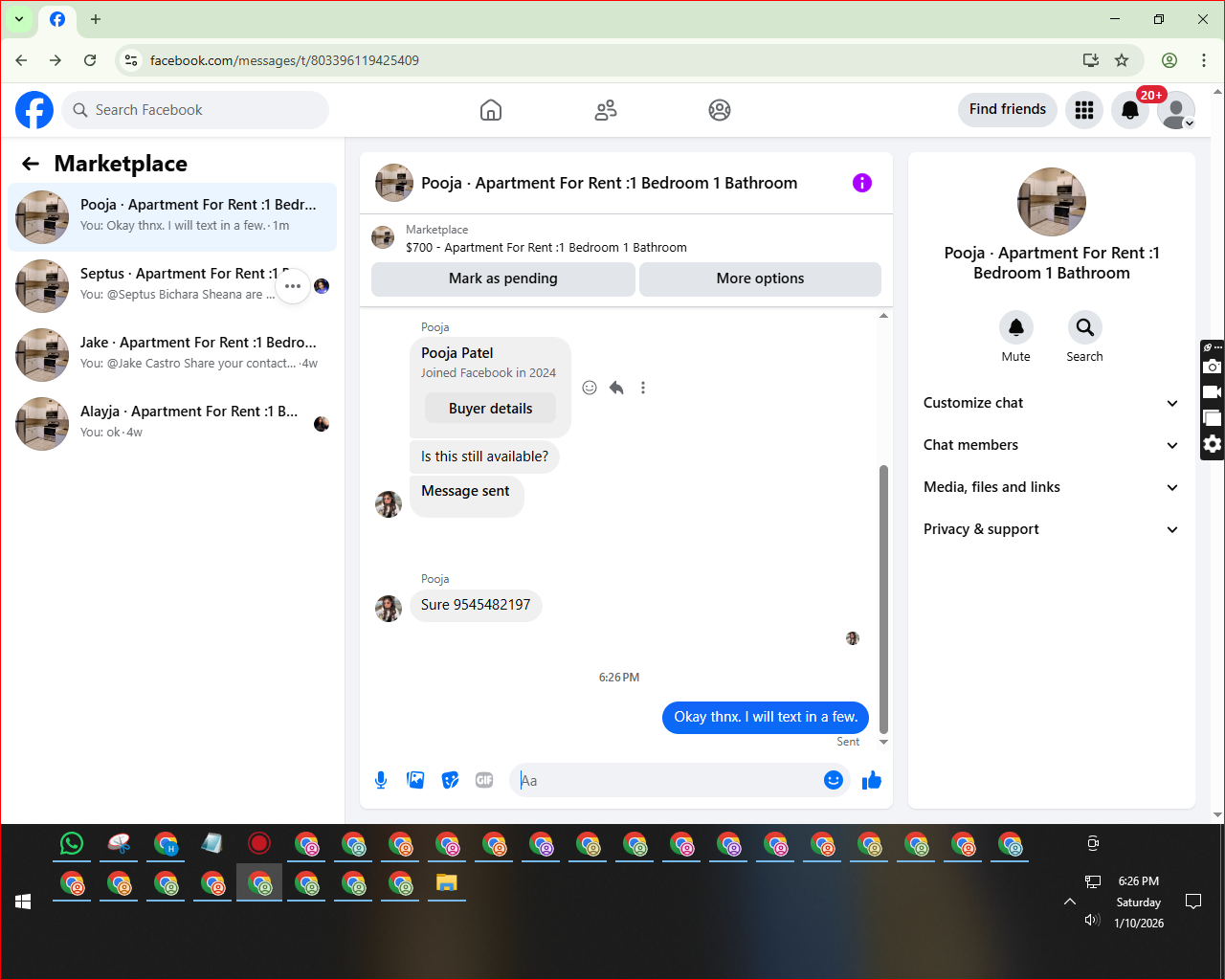The image size is (1225, 980).
Task: Expand Chat members section
Action: pos(1051,445)
